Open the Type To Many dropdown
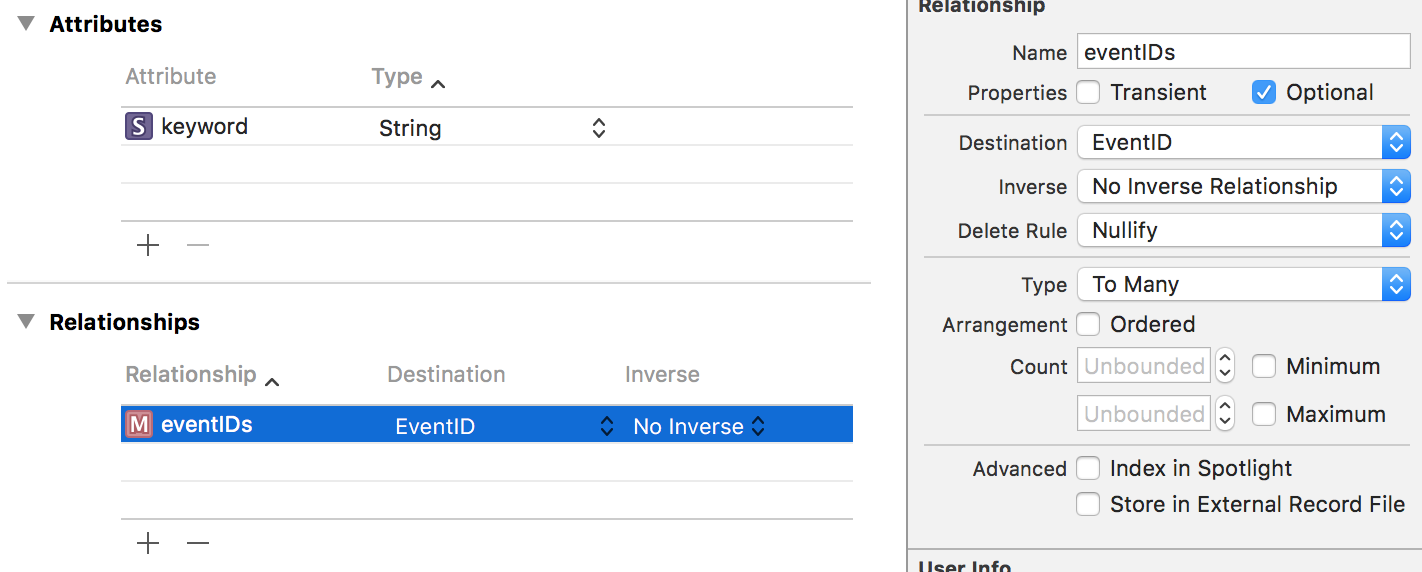Viewport: 1422px width, 572px height. (x=1243, y=285)
